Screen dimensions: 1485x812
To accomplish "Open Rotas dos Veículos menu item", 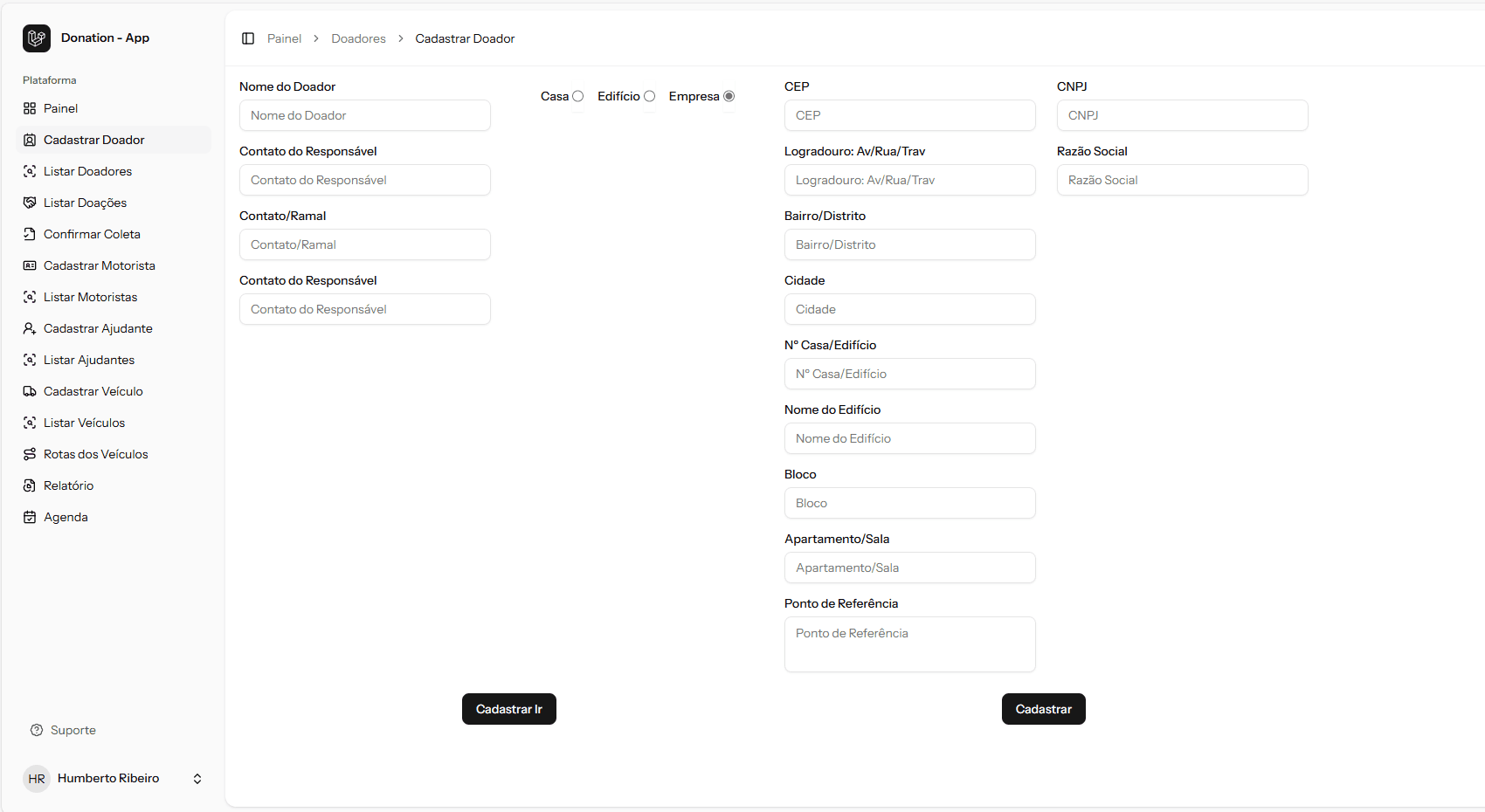I will pyautogui.click(x=114, y=454).
